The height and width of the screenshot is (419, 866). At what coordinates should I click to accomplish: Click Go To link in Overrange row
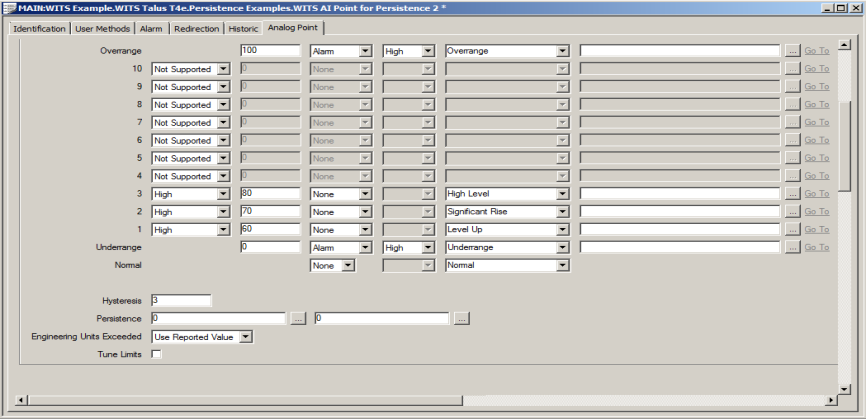[816, 51]
